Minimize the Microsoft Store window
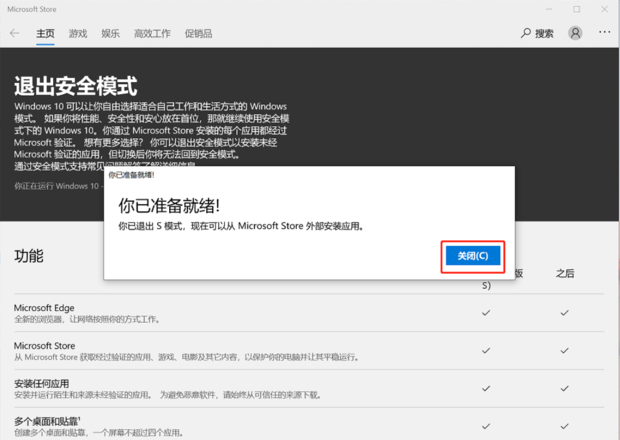 click(x=549, y=9)
